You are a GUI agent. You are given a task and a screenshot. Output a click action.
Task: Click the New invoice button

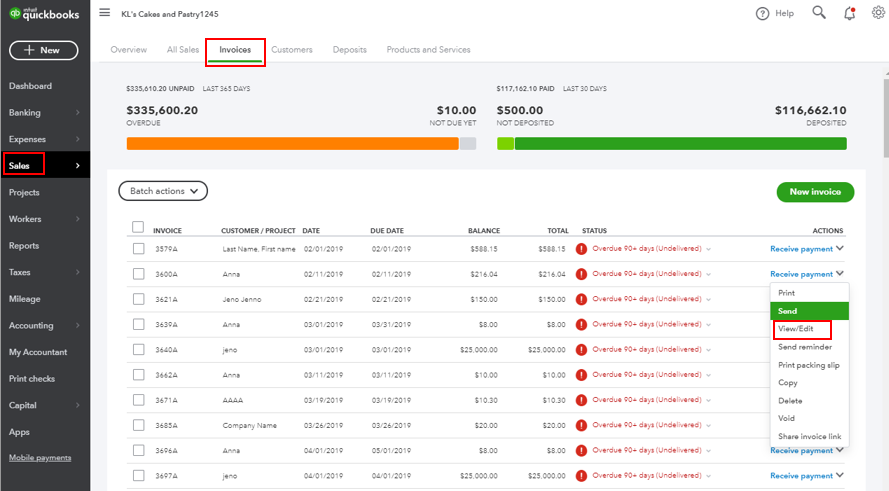pyautogui.click(x=815, y=192)
